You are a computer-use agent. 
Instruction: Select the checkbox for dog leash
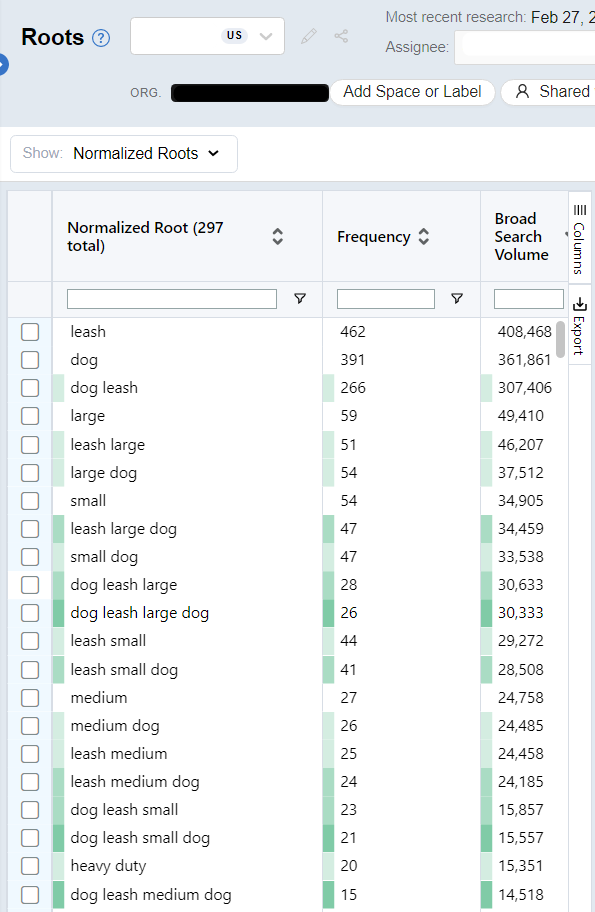[30, 387]
